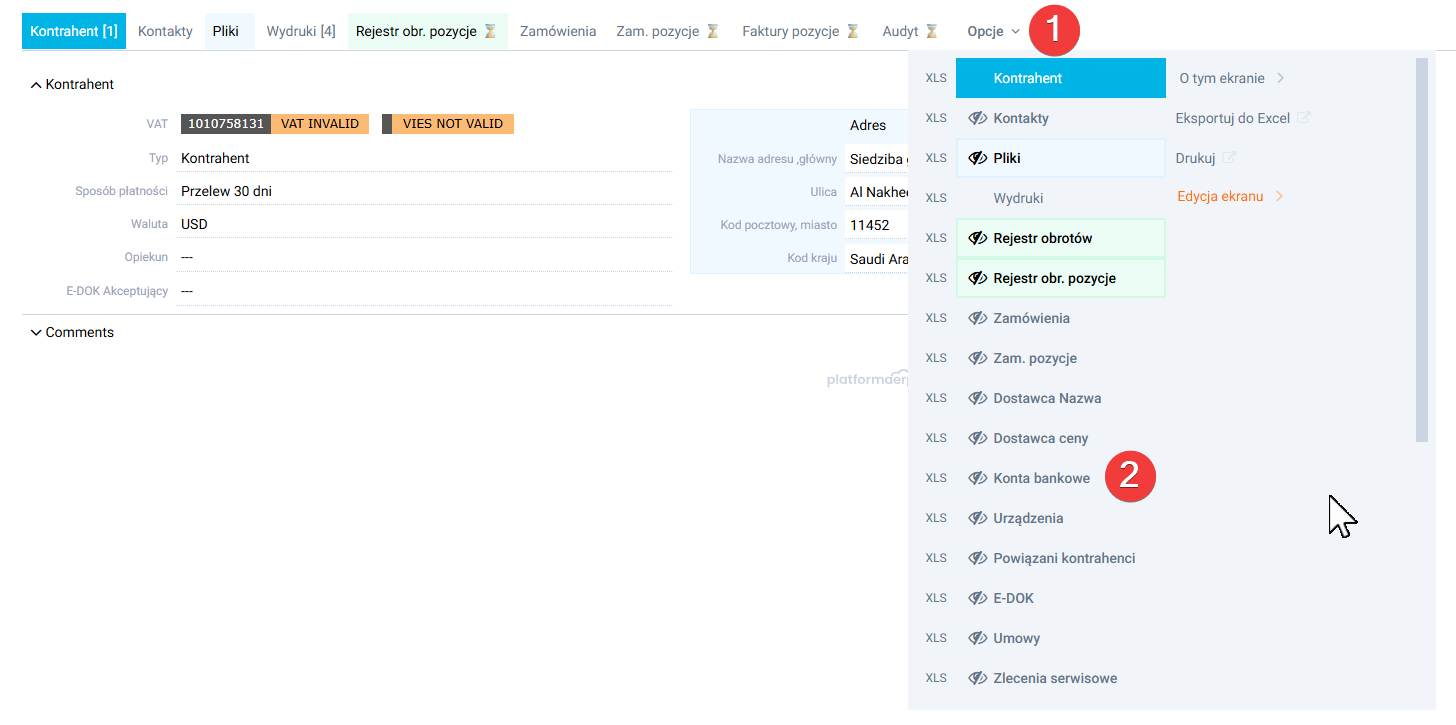Open the Opcje dropdown menu
Viewport: 1456px width, 725px height.
coord(993,31)
